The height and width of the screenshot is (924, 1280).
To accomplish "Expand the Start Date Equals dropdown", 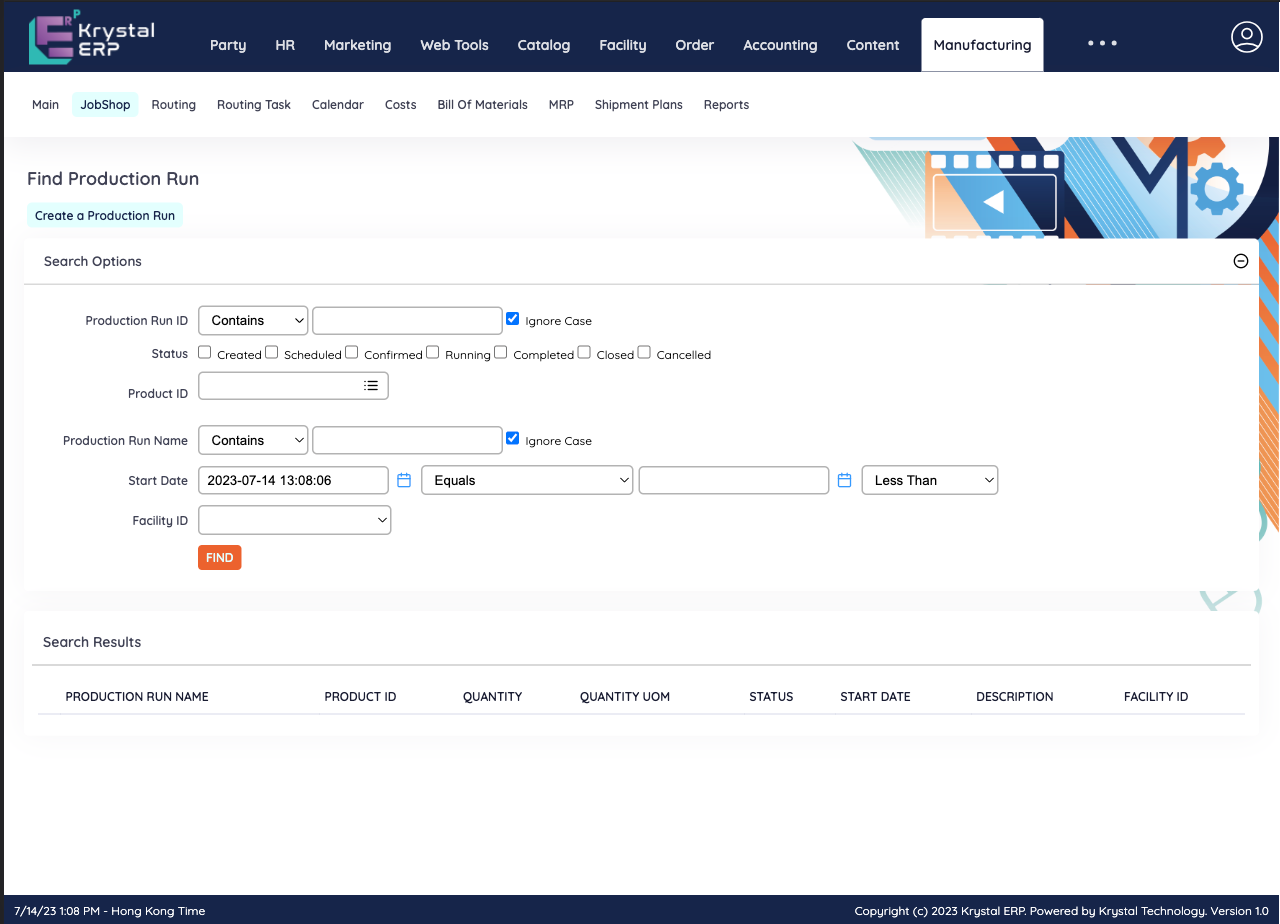I will [x=527, y=481].
